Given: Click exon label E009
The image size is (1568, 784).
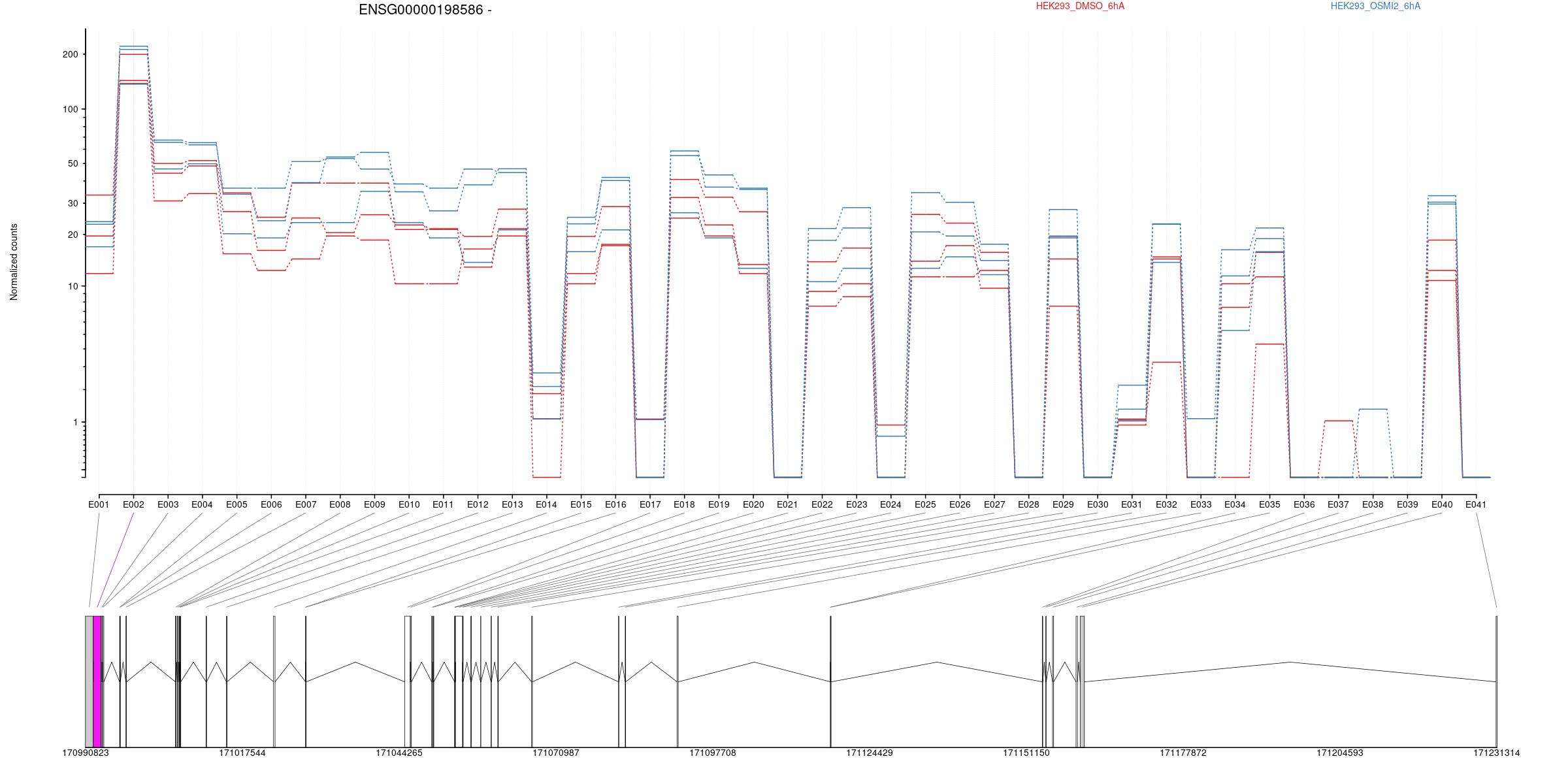Looking at the screenshot, I should coord(374,505).
